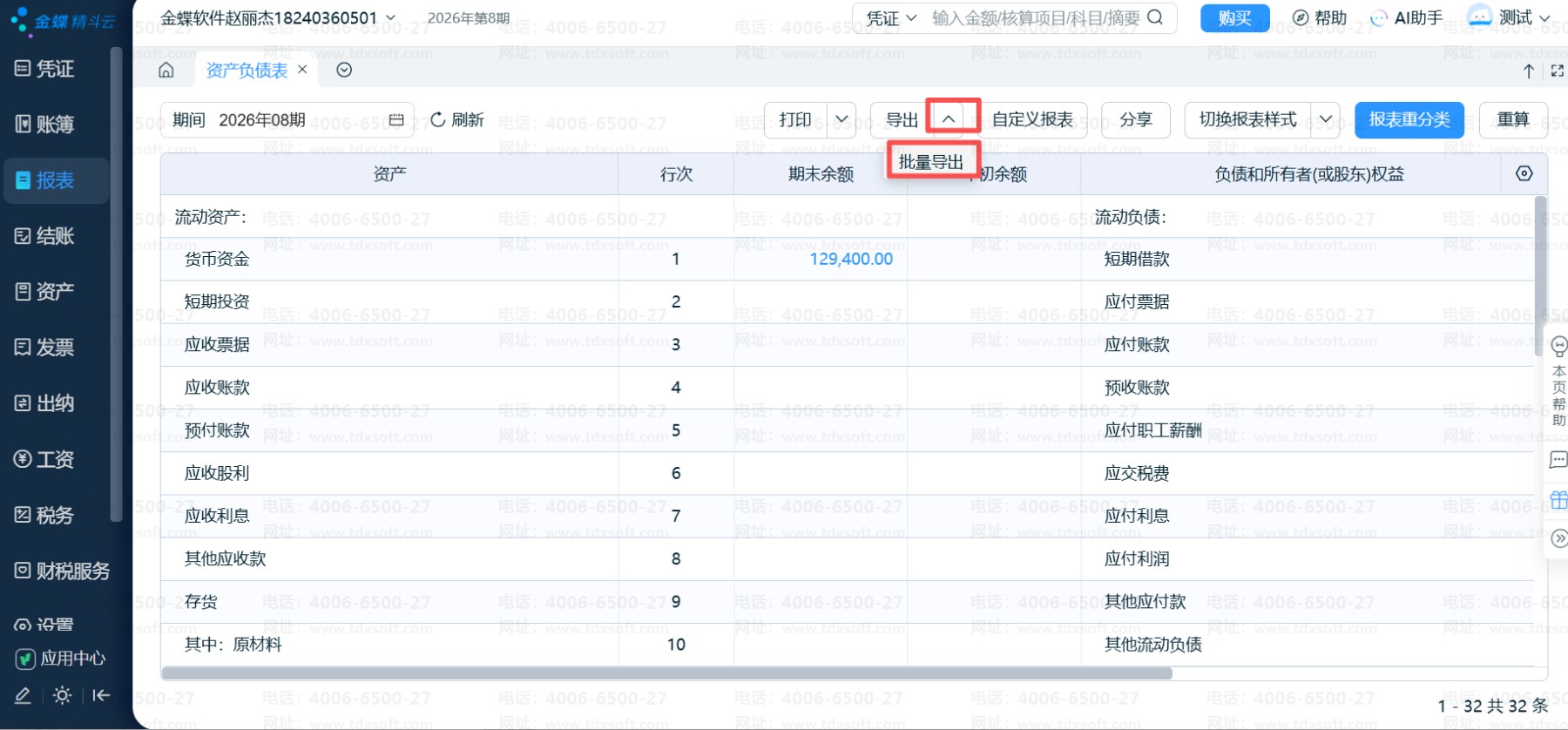Collapse the 导出 dropdown arrow
This screenshot has width=1568, height=730.
949,119
